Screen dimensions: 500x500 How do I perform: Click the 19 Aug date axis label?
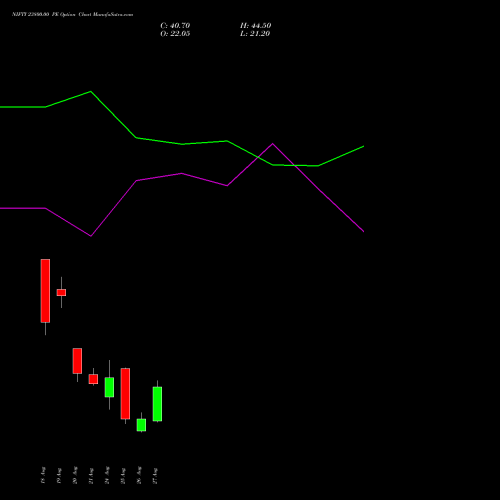click(x=59, y=475)
